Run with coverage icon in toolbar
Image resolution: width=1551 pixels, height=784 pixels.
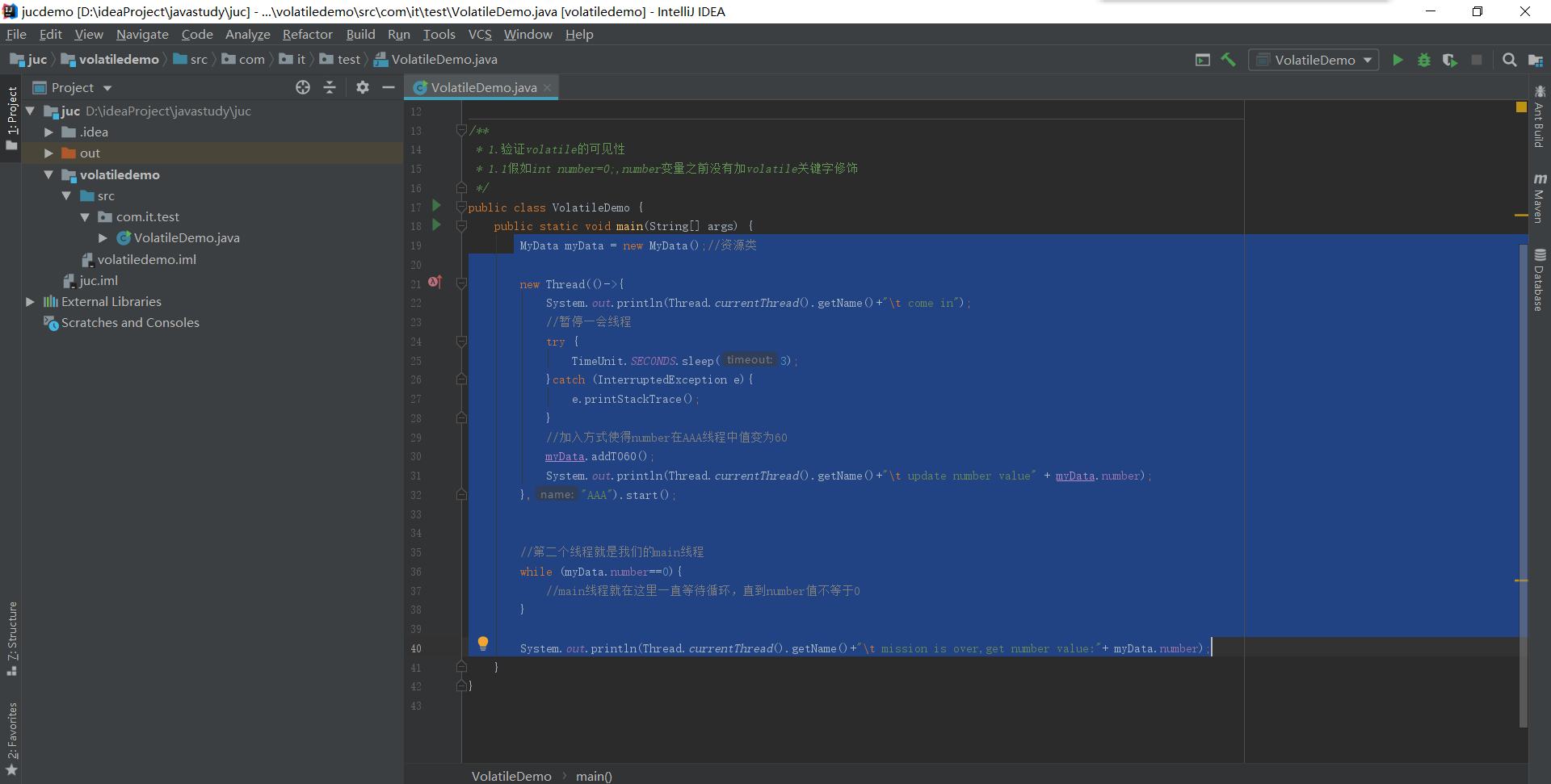pyautogui.click(x=1450, y=60)
